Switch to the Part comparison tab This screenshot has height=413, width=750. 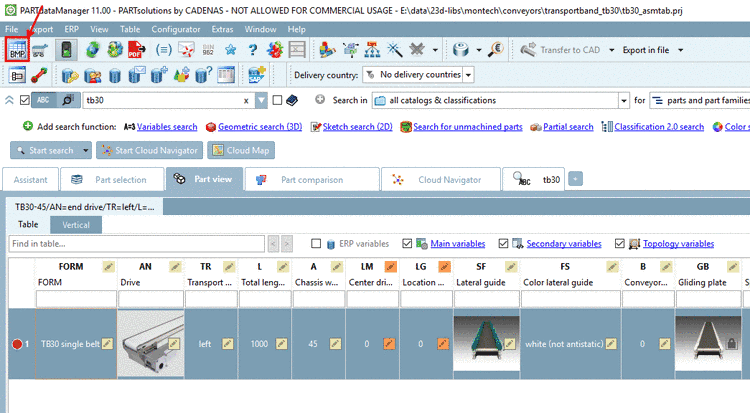312,179
